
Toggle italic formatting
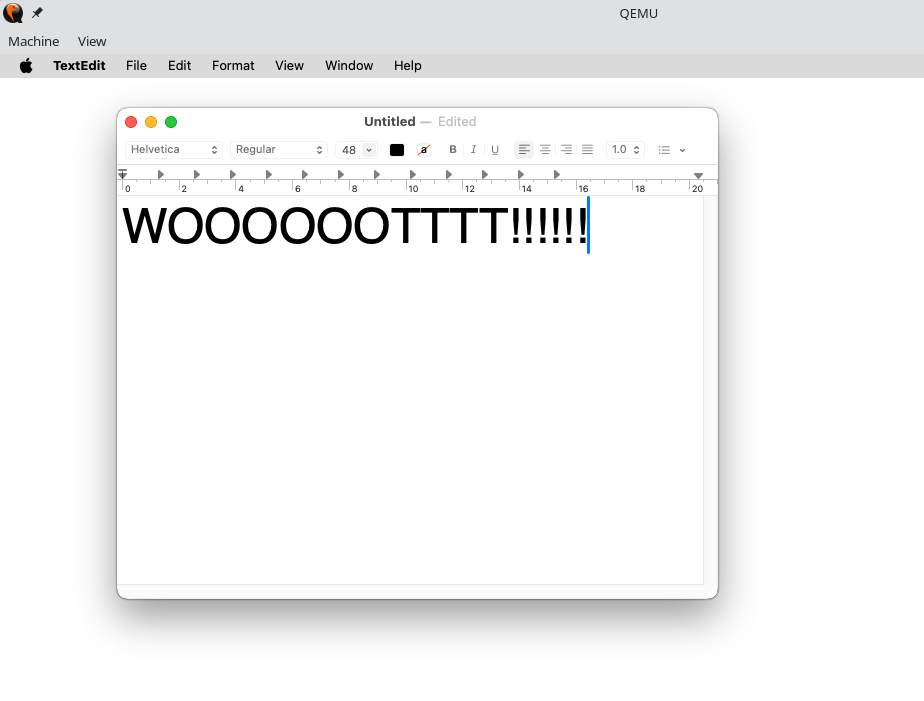coord(473,150)
